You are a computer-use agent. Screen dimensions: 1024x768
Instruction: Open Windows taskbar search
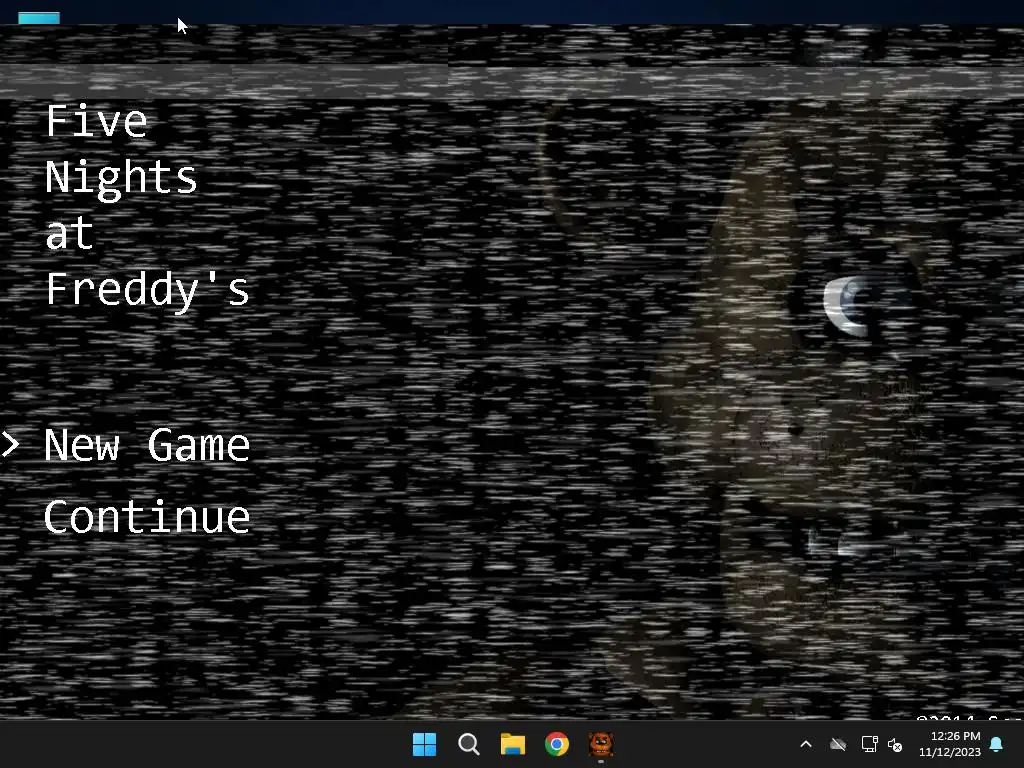click(469, 744)
